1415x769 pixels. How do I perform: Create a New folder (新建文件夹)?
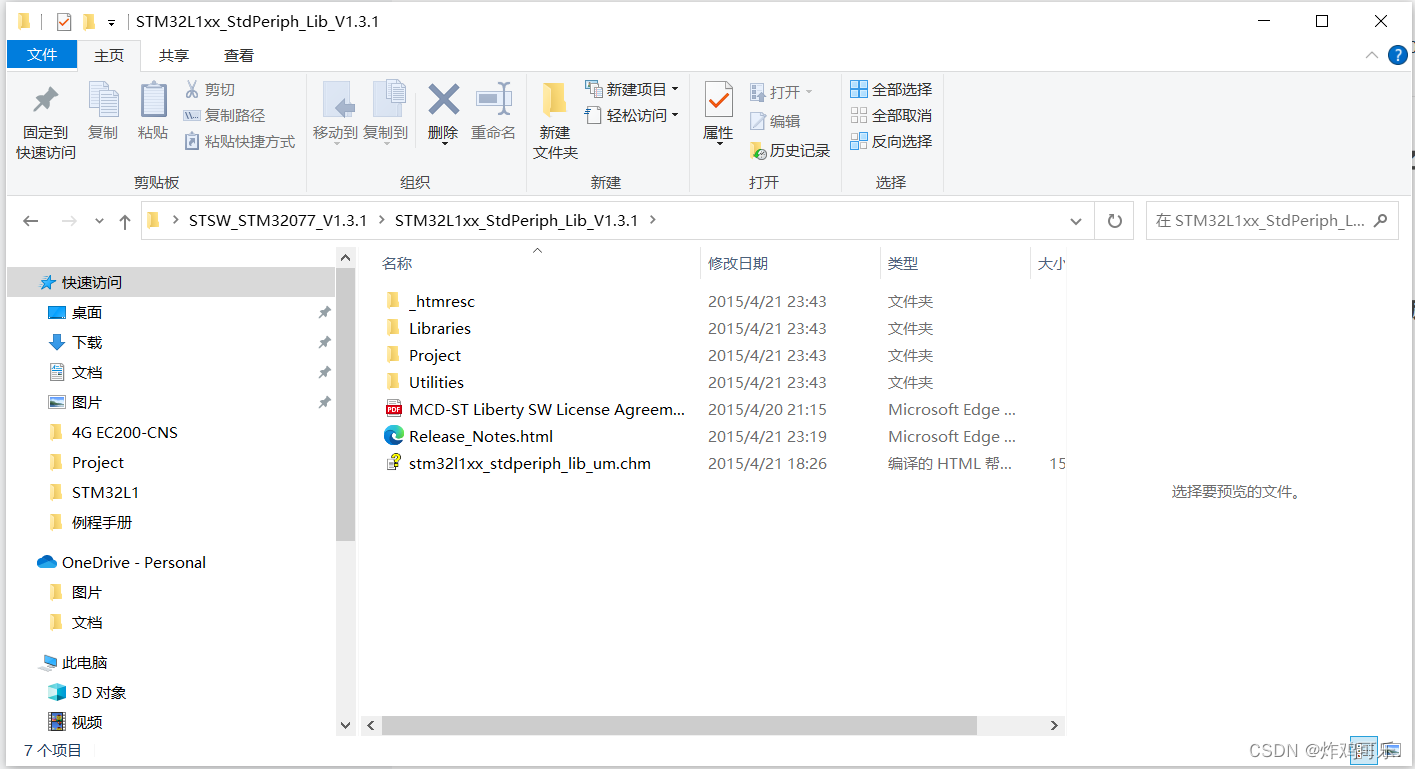click(555, 120)
